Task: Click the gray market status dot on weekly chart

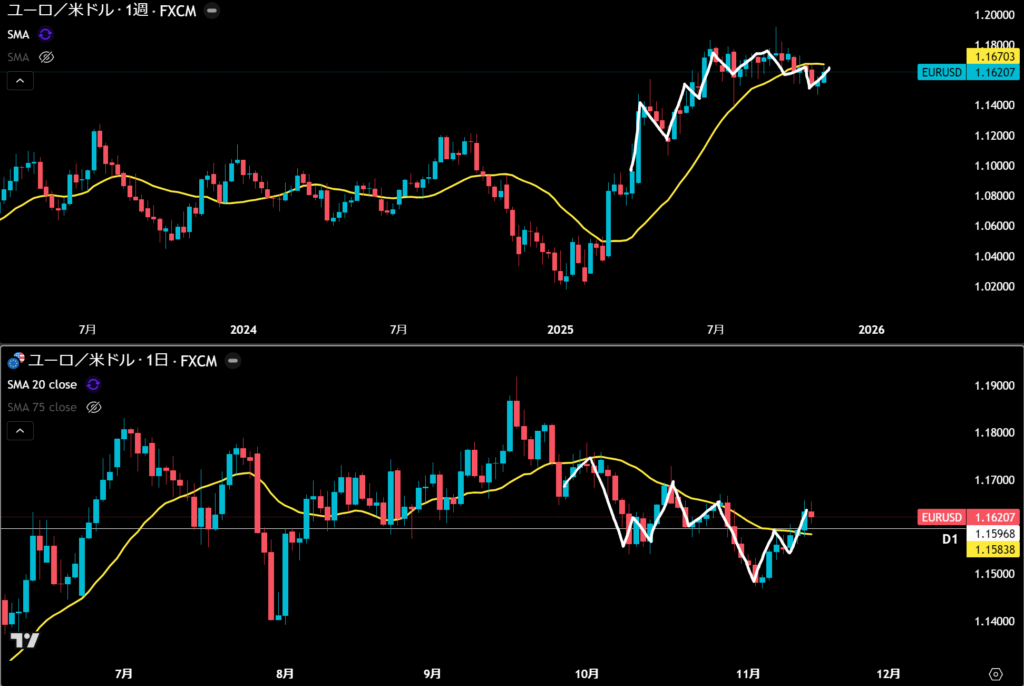Action: (210, 11)
